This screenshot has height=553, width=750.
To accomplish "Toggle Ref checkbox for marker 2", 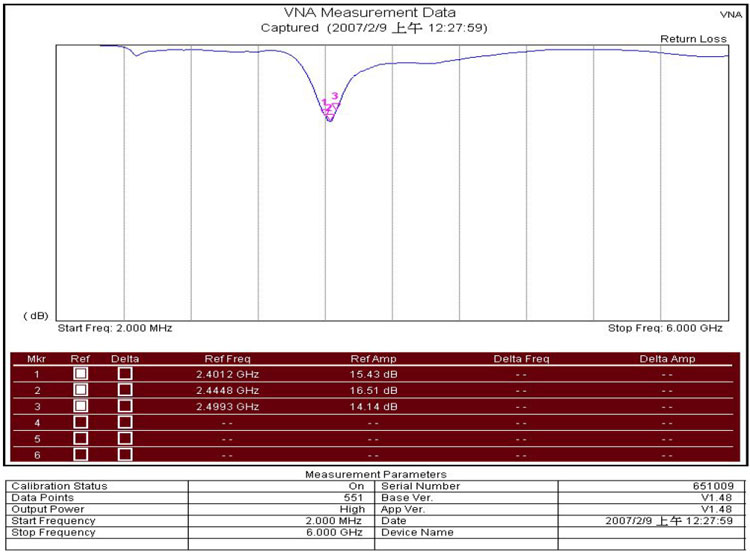I will [x=81, y=390].
